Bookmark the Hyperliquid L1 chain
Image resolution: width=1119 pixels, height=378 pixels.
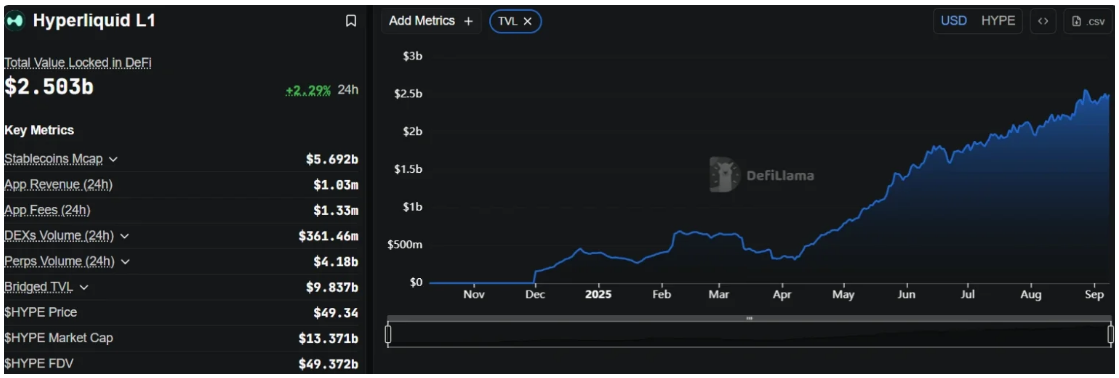point(350,21)
